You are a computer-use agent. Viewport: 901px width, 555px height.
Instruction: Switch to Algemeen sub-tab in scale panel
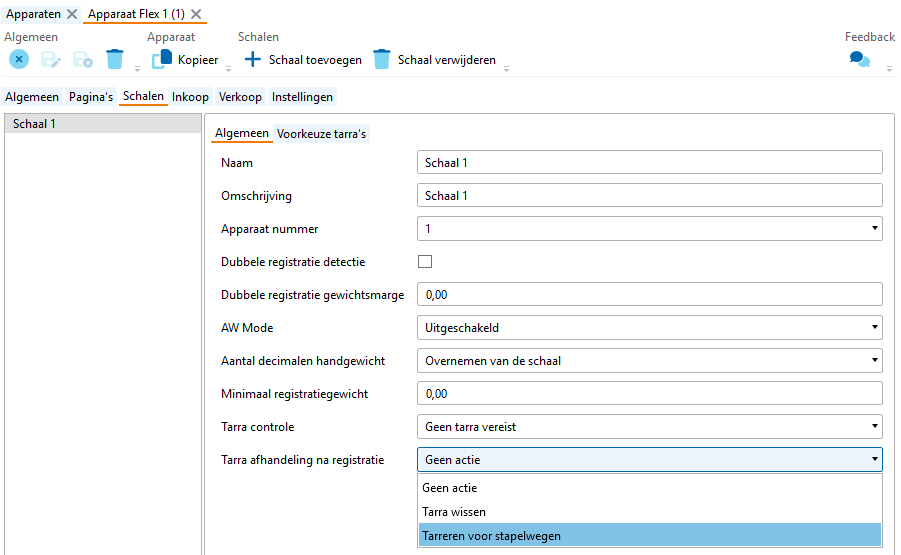[241, 133]
